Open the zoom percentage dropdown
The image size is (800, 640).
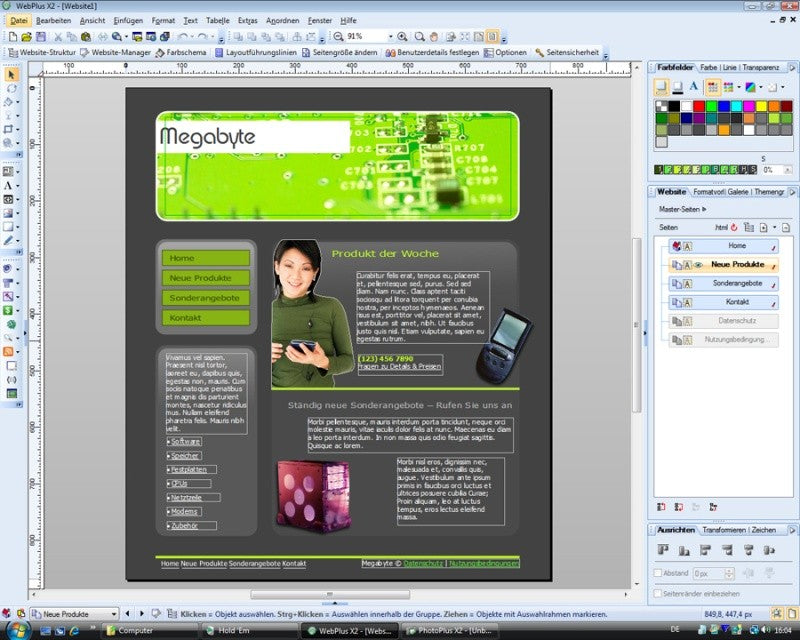[x=391, y=37]
